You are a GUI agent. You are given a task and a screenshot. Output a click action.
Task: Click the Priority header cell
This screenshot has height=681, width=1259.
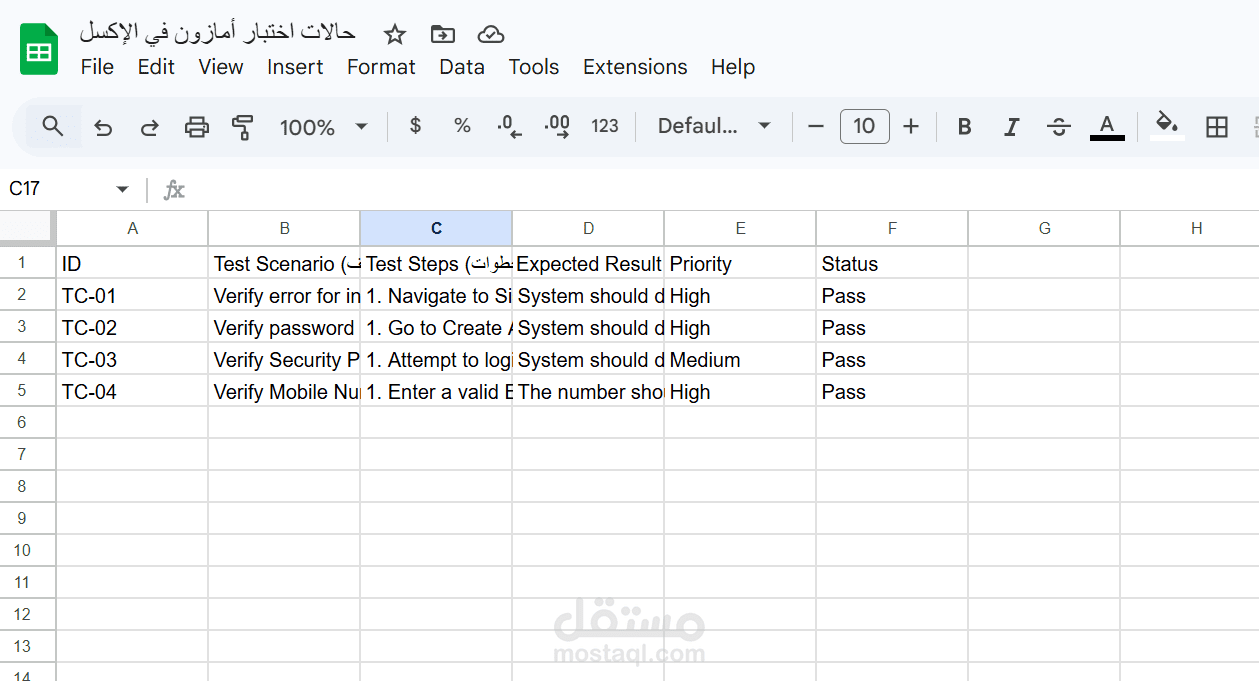740,263
